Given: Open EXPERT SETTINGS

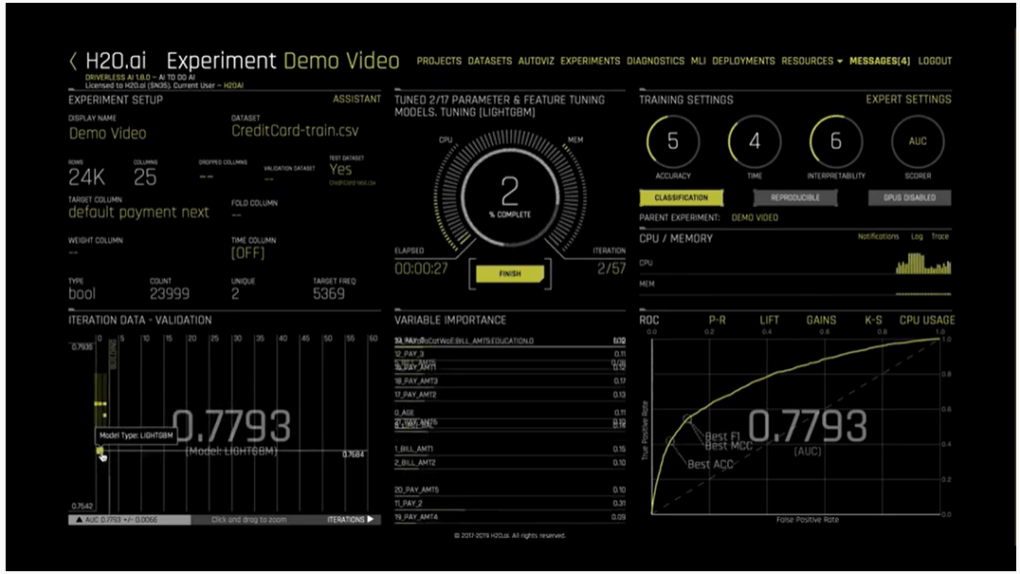Looking at the screenshot, I should (x=908, y=100).
